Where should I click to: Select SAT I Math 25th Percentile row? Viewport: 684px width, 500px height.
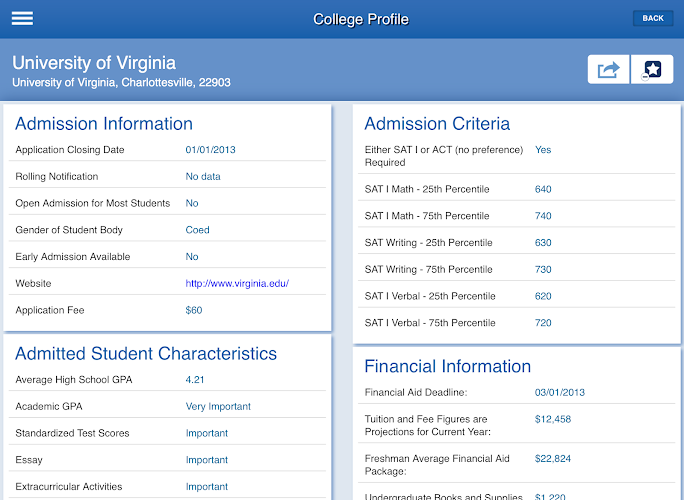pos(440,189)
